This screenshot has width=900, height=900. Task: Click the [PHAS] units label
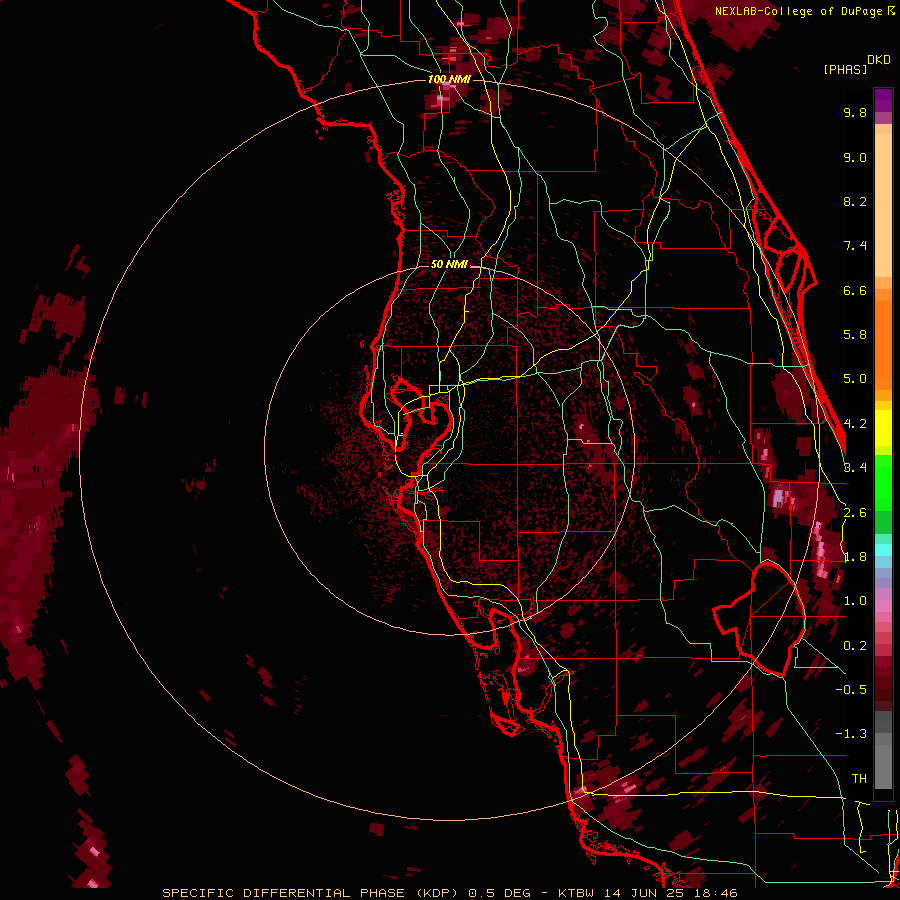pyautogui.click(x=845, y=69)
